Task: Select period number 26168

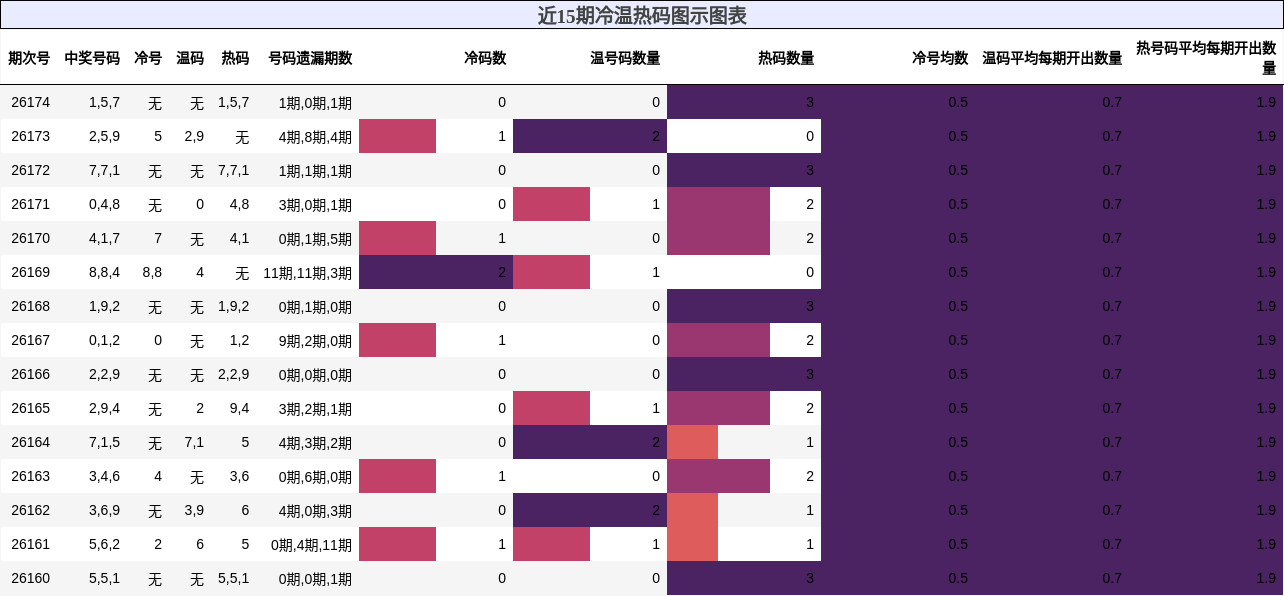Action: click(30, 306)
